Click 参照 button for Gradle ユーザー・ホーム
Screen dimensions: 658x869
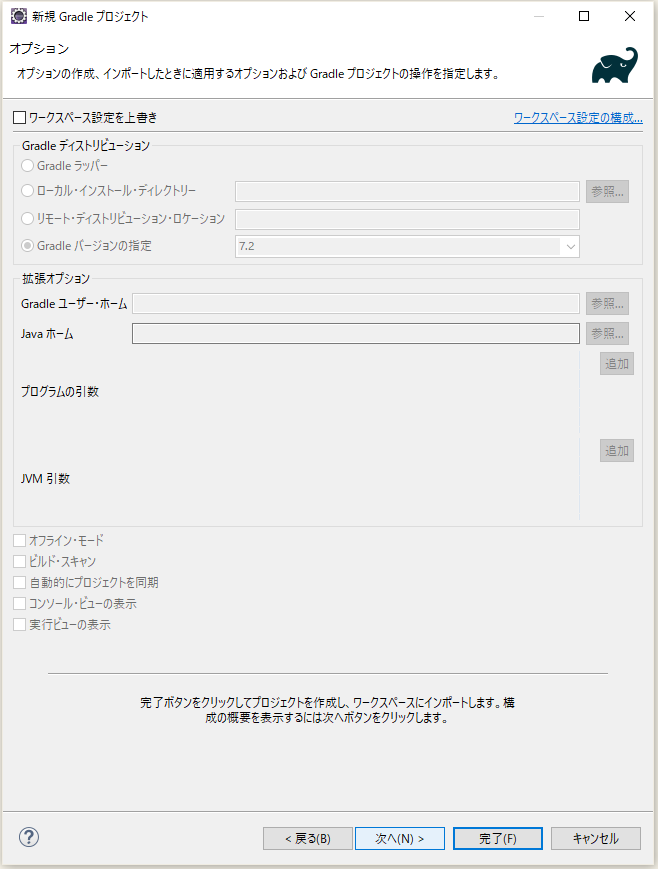[x=608, y=304]
